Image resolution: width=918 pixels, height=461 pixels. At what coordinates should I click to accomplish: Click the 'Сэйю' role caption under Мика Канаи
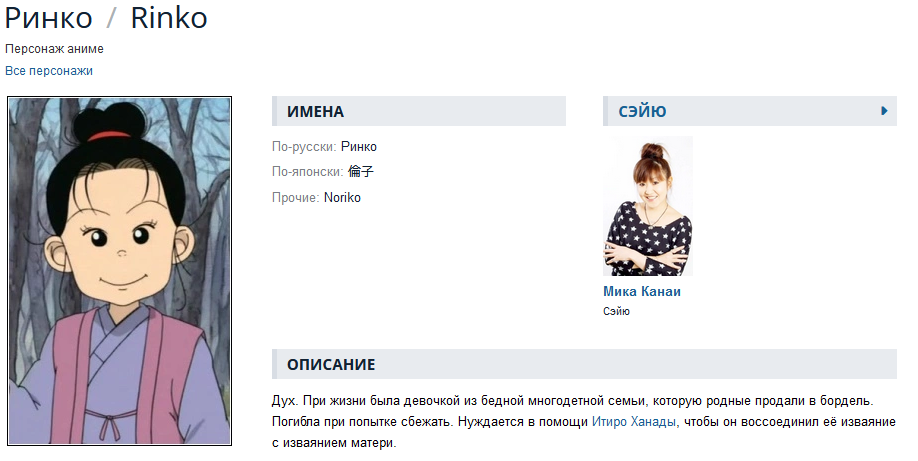click(616, 311)
